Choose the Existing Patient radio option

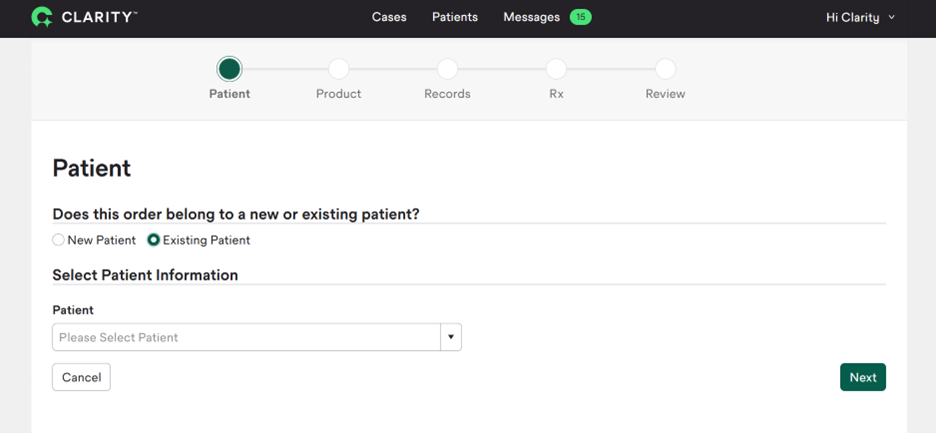tap(154, 240)
